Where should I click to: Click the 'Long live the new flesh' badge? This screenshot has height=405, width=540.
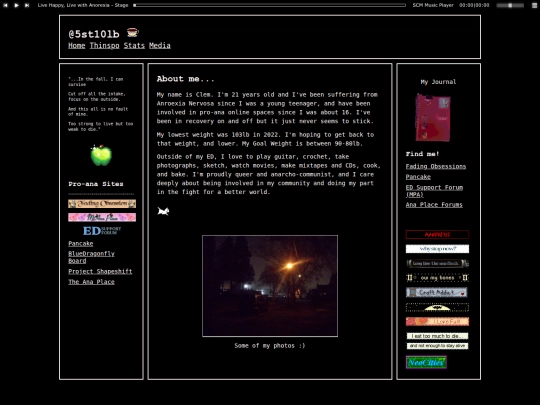point(437,263)
